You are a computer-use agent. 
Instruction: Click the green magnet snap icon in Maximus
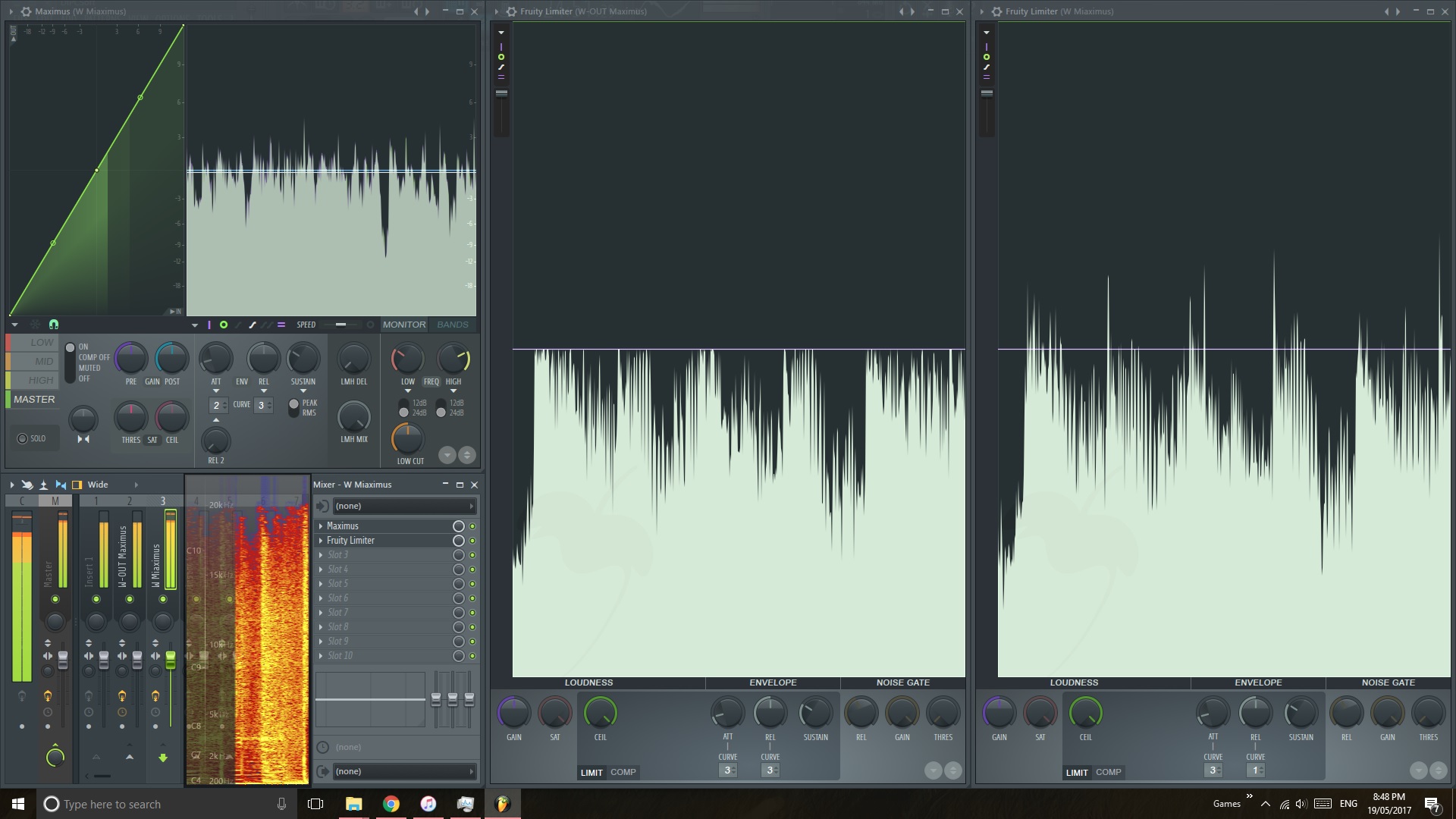tap(54, 325)
